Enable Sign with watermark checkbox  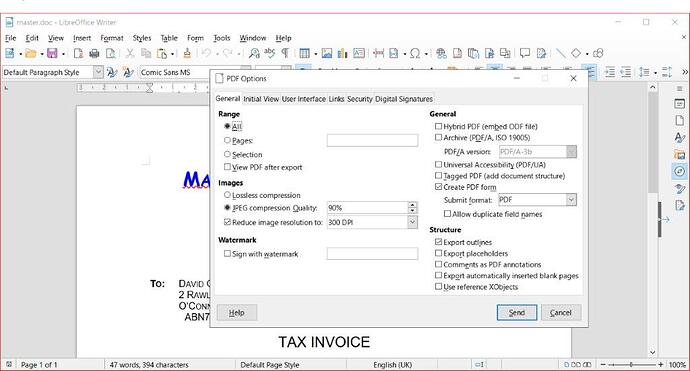coord(227,253)
